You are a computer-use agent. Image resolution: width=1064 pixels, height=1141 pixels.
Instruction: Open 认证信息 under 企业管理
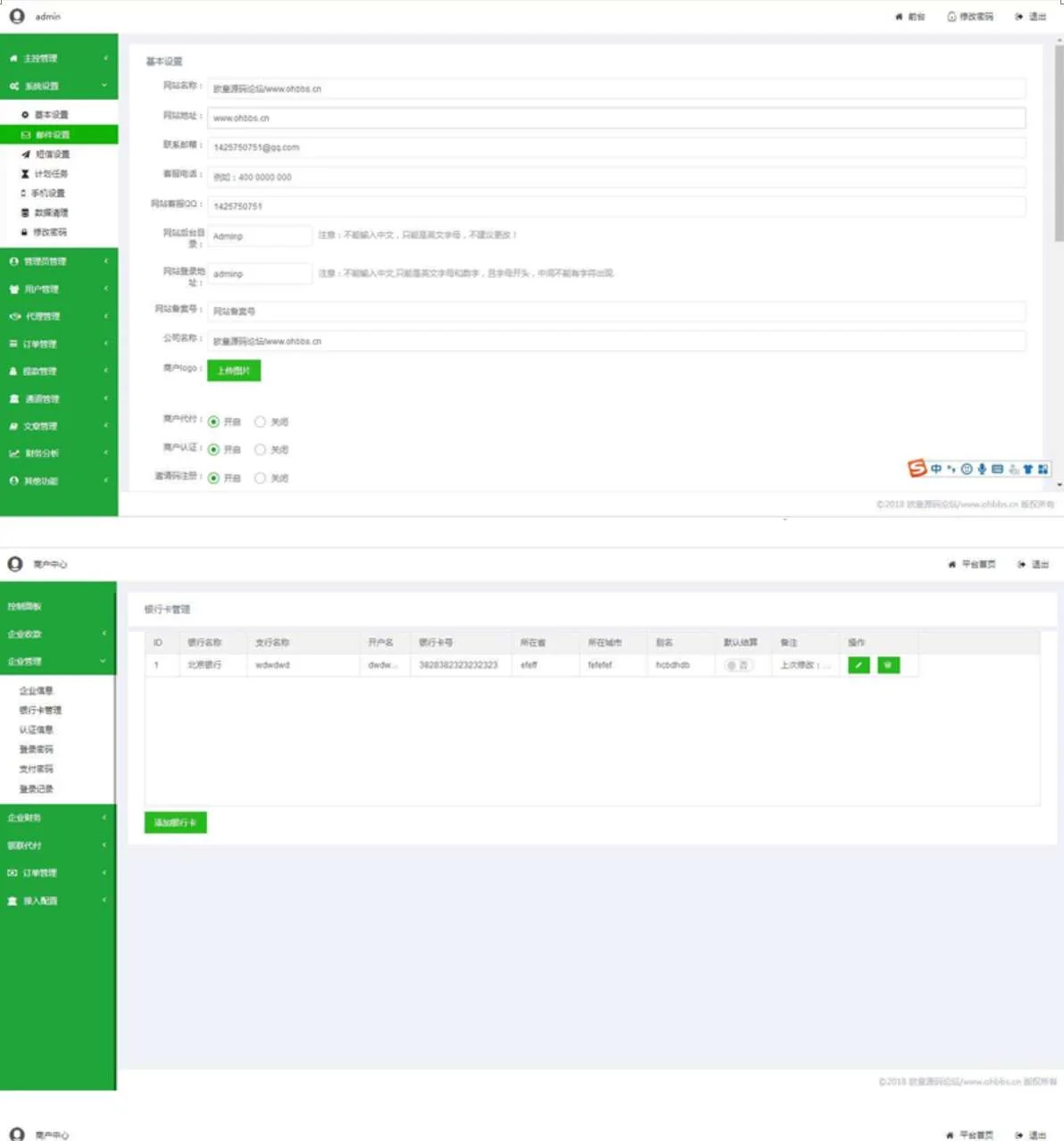pyautogui.click(x=37, y=730)
